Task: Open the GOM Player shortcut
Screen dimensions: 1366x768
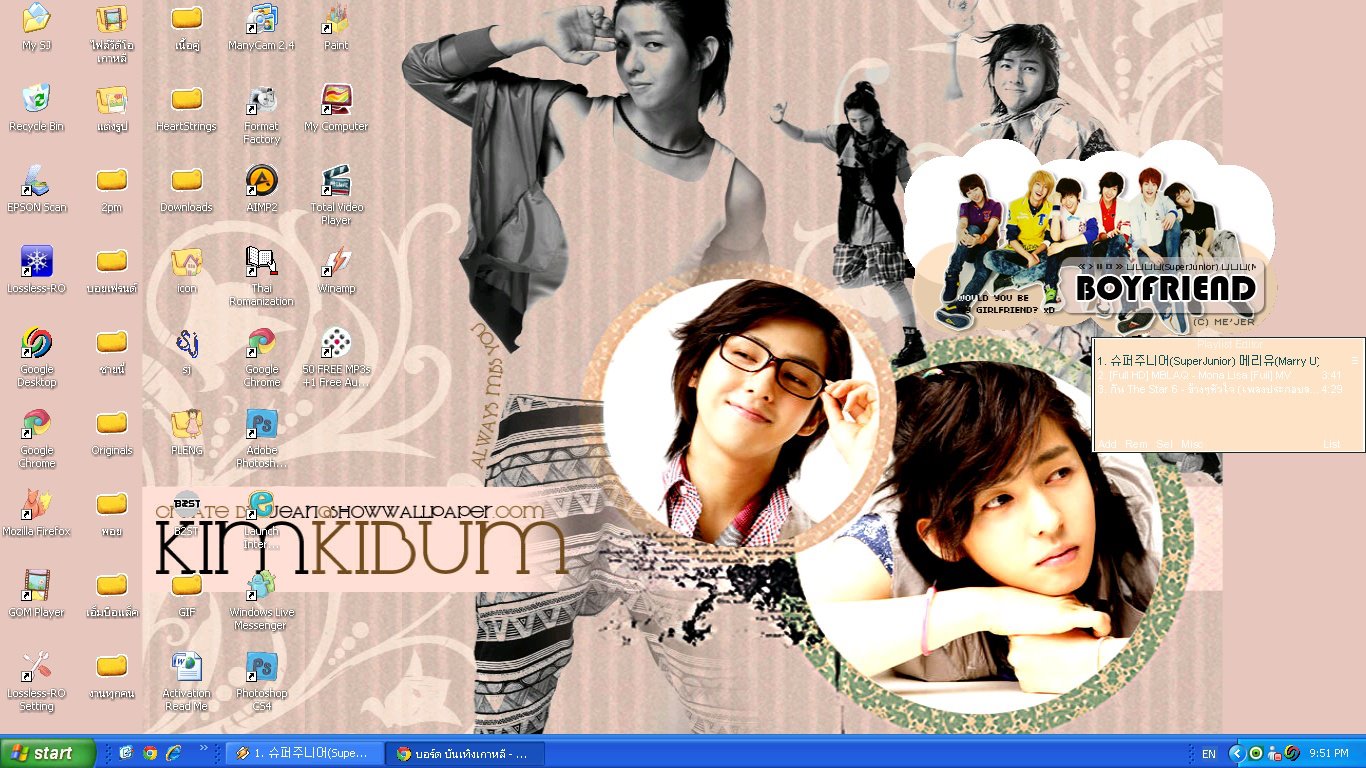Action: coord(37,594)
